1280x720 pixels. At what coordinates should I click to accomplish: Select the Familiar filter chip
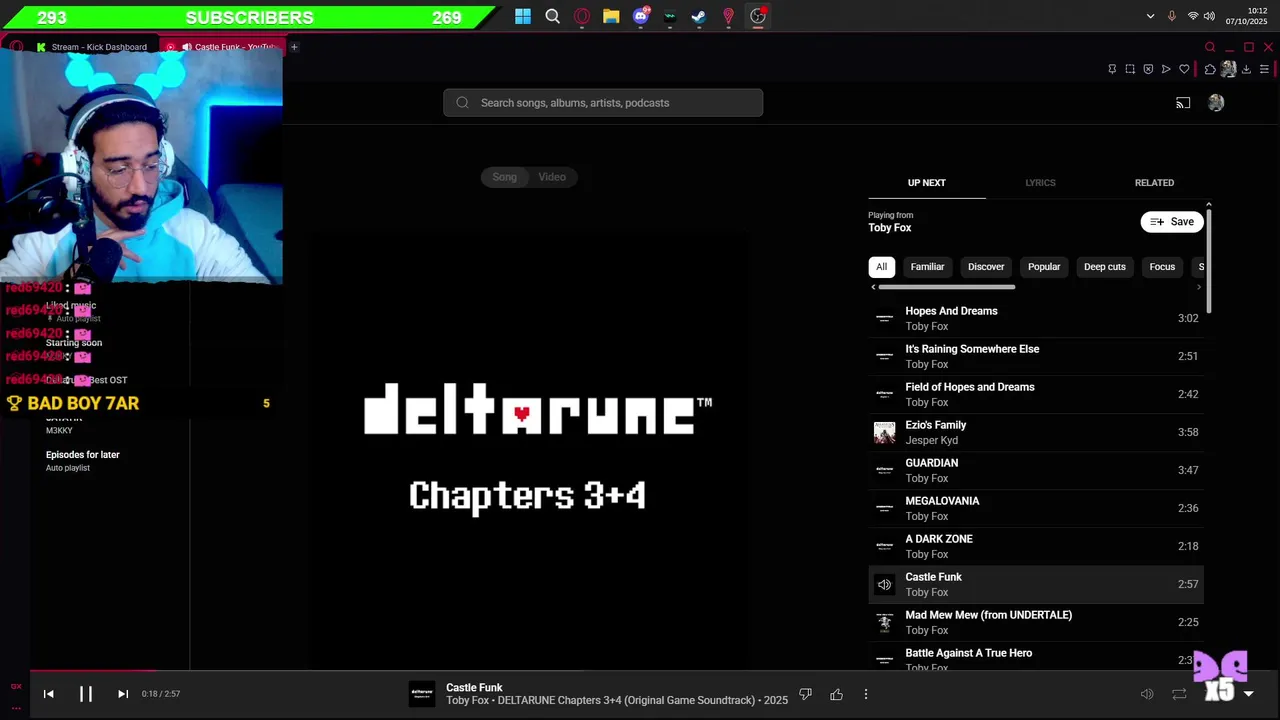click(927, 267)
